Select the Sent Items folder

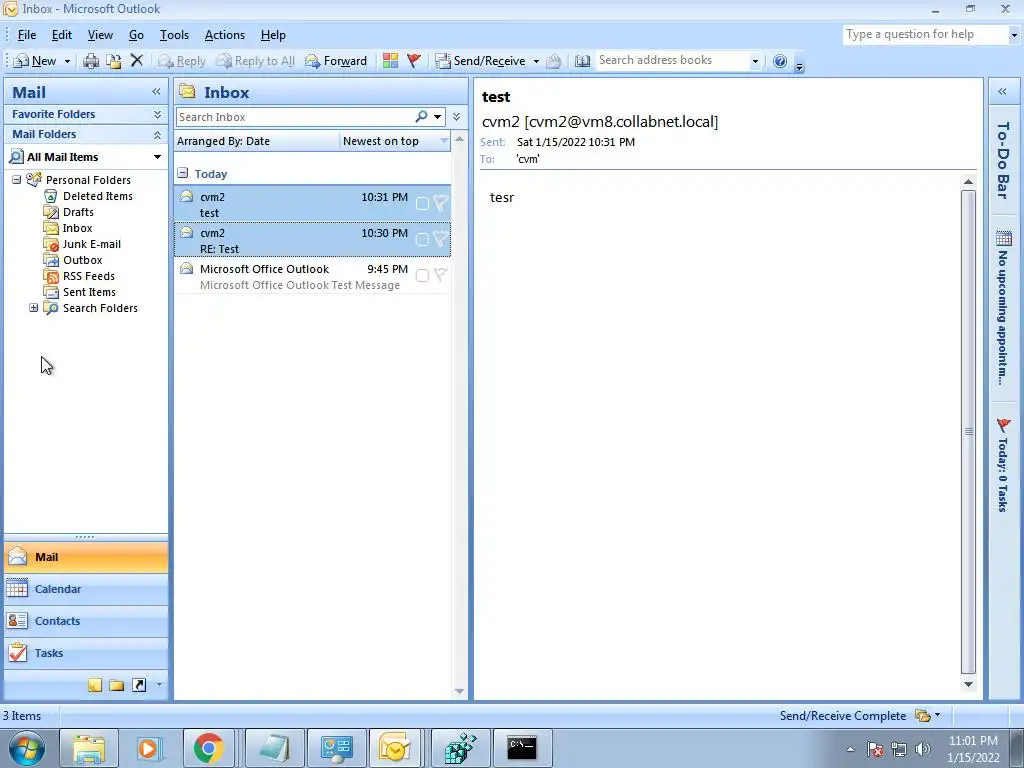80,292
